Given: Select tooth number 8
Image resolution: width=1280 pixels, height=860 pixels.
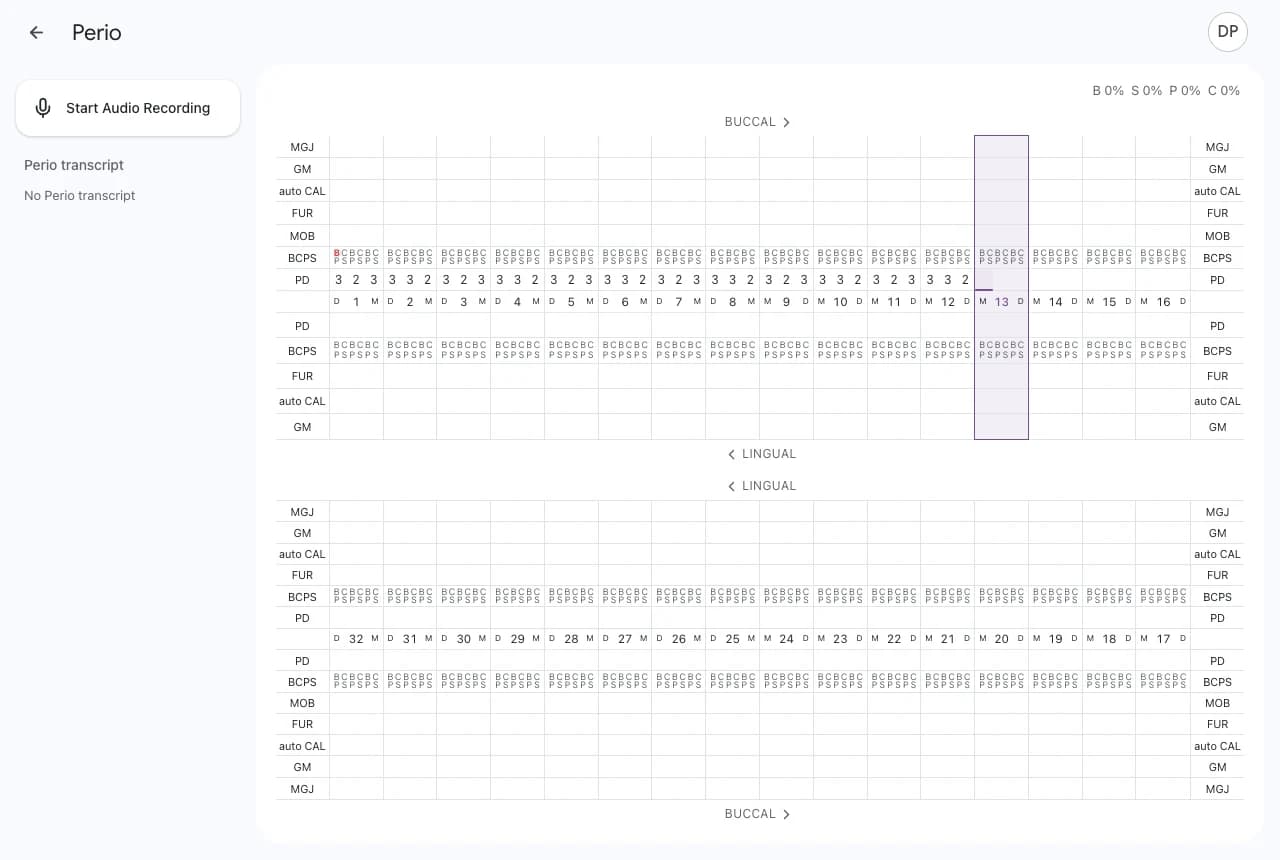Looking at the screenshot, I should (x=733, y=302).
